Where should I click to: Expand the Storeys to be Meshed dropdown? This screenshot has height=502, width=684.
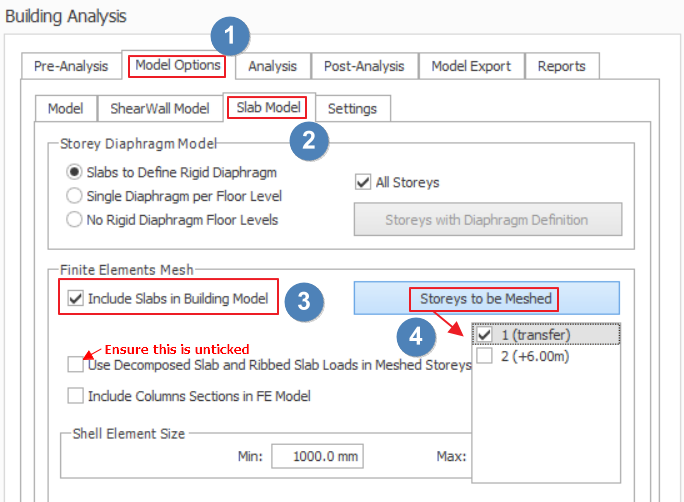click(486, 298)
